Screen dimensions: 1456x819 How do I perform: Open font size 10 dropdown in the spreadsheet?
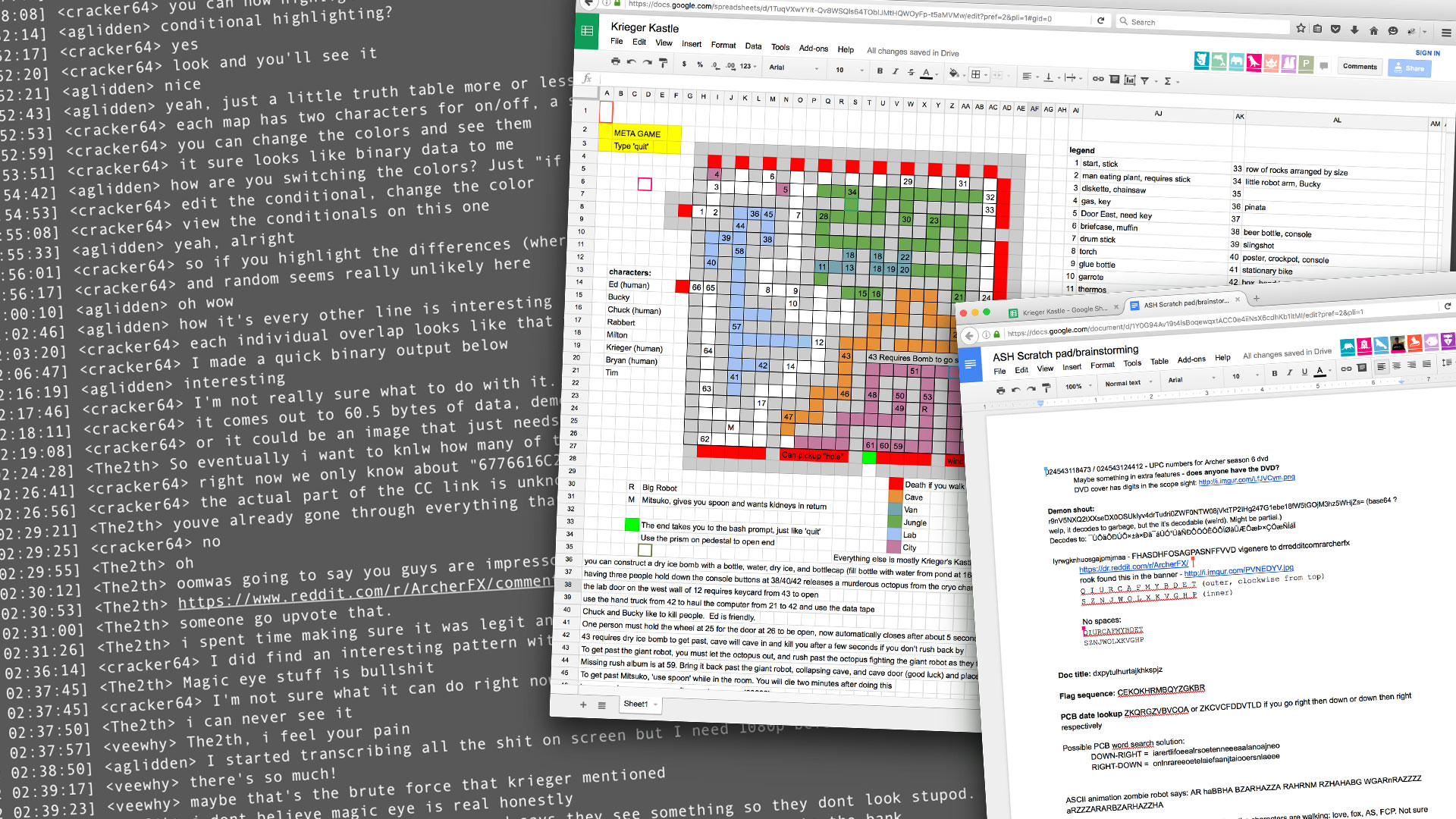[849, 70]
